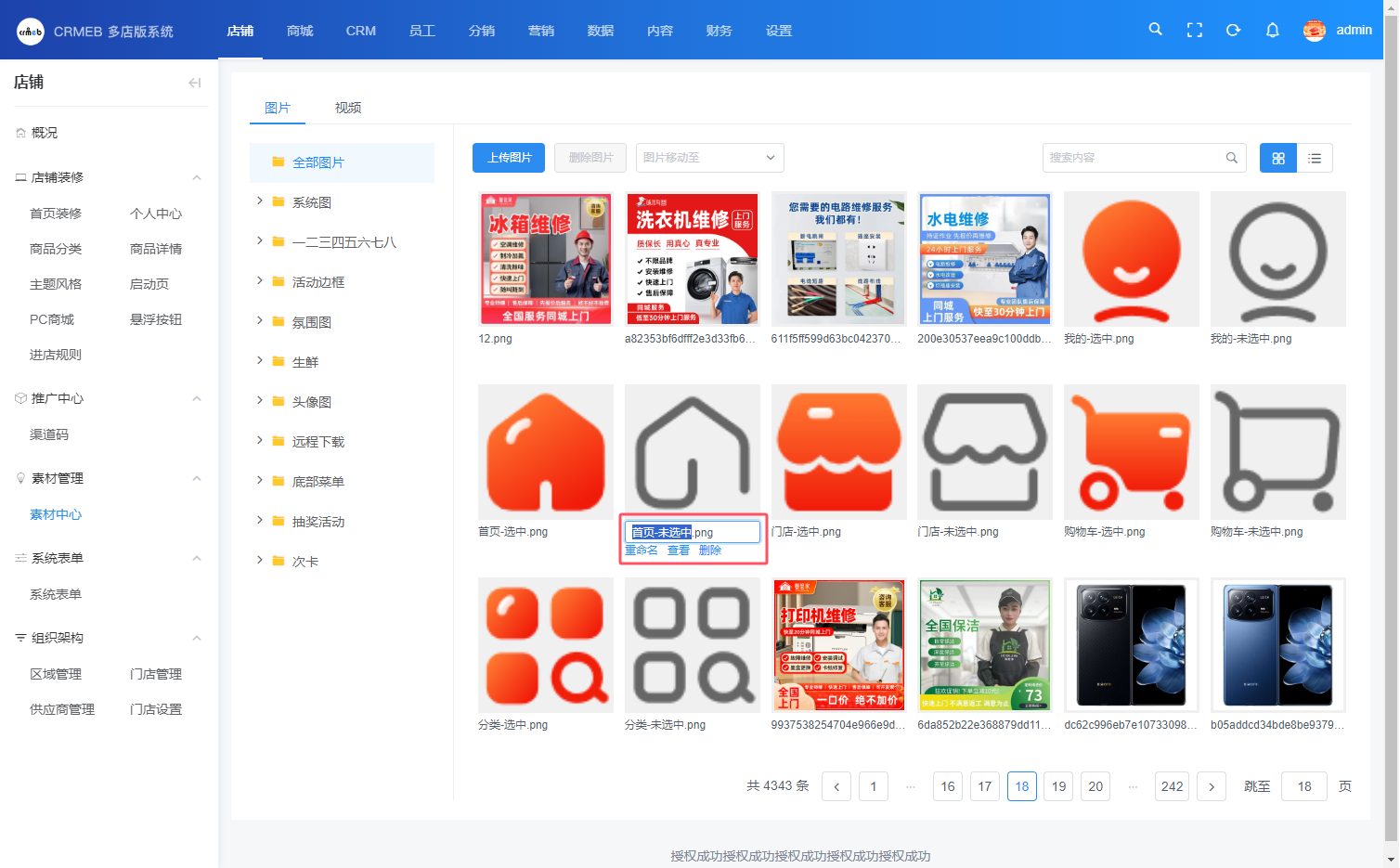Image resolution: width=1400 pixels, height=868 pixels.
Task: Click the CRMEB logo
Action: coord(31,32)
